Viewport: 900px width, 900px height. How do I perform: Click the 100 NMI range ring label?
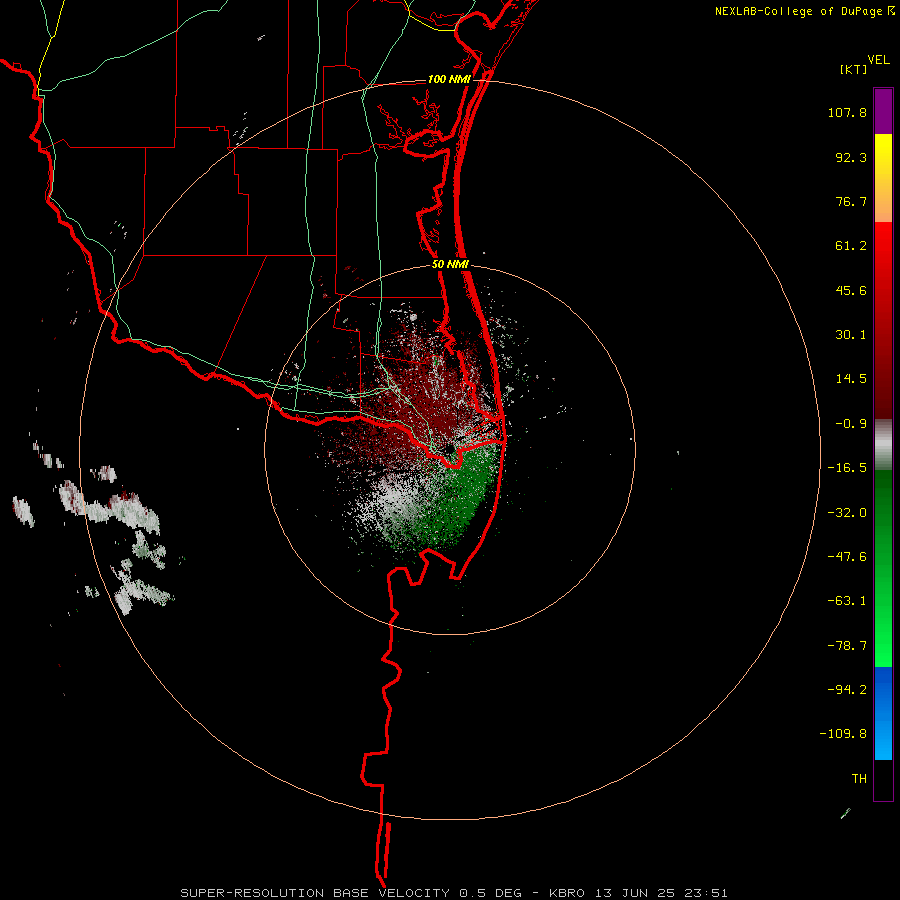[x=449, y=79]
